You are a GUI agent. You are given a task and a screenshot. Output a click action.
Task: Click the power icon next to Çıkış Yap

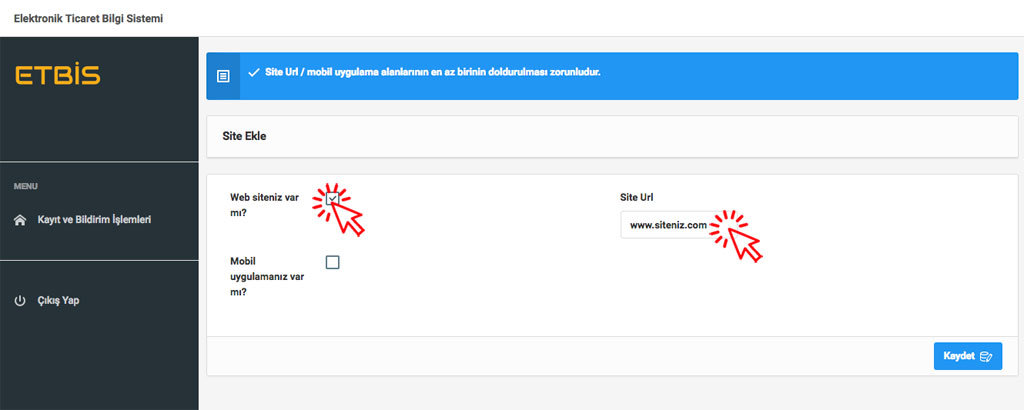click(20, 301)
